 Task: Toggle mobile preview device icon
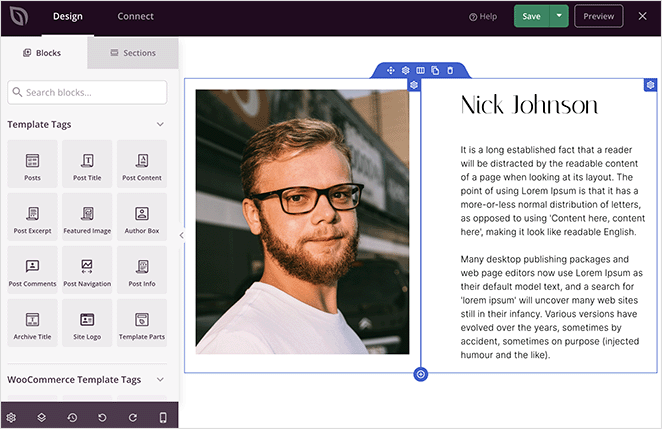[x=163, y=416]
